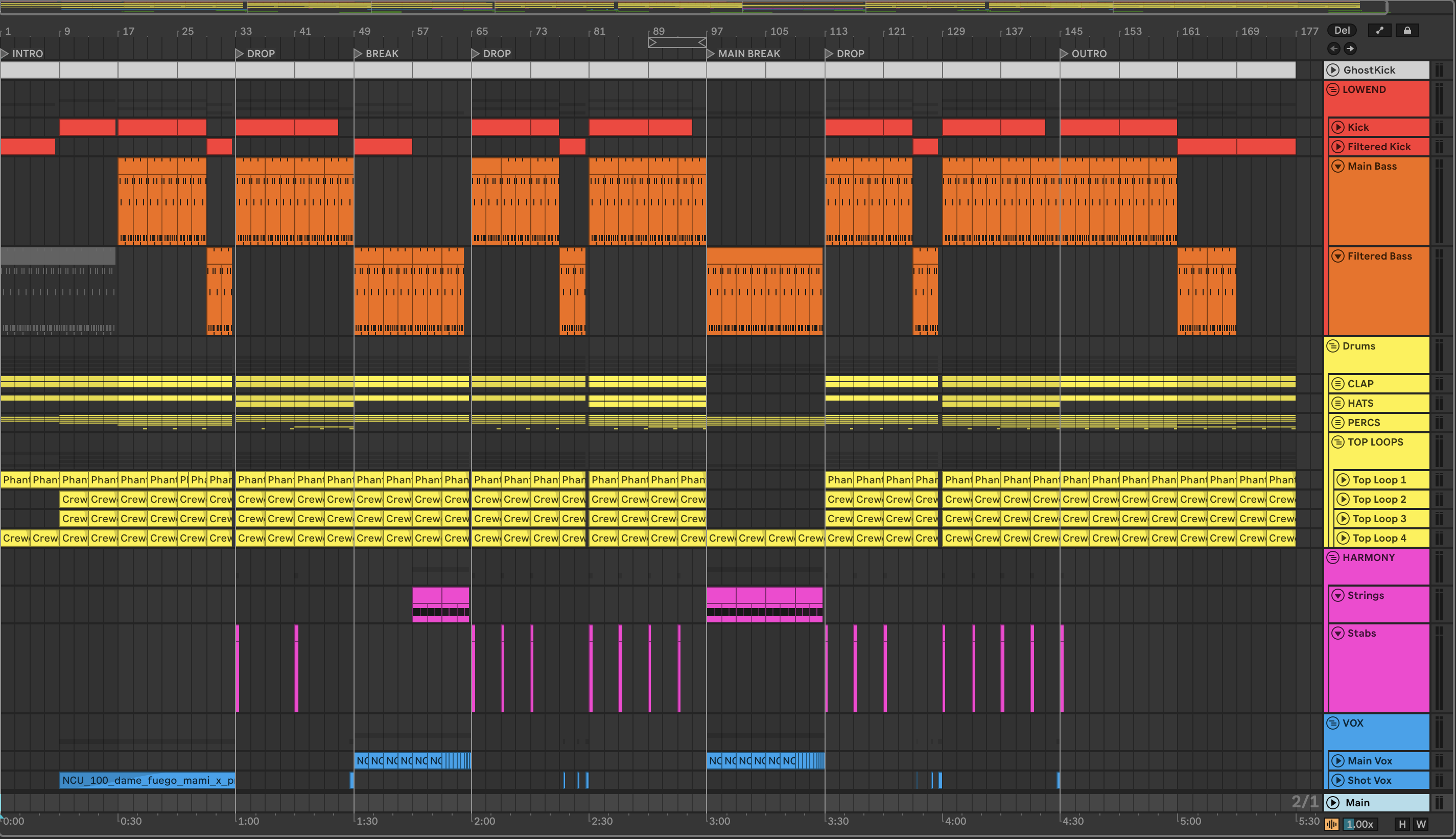Click the Del locator button
Image resolution: width=1456 pixels, height=839 pixels.
pos(1342,31)
